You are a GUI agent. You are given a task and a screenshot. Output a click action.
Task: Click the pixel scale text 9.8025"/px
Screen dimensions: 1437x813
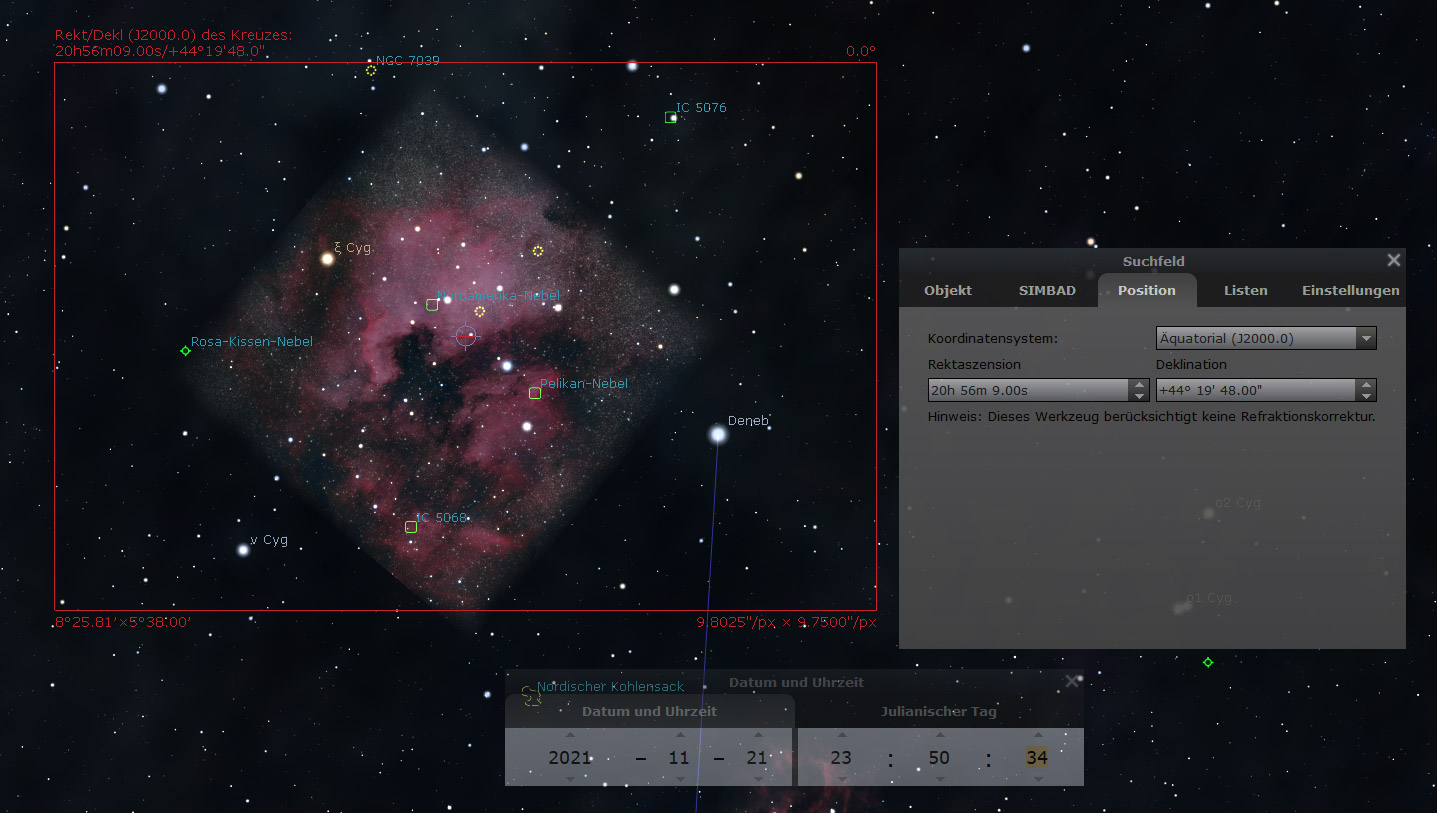[x=786, y=622]
